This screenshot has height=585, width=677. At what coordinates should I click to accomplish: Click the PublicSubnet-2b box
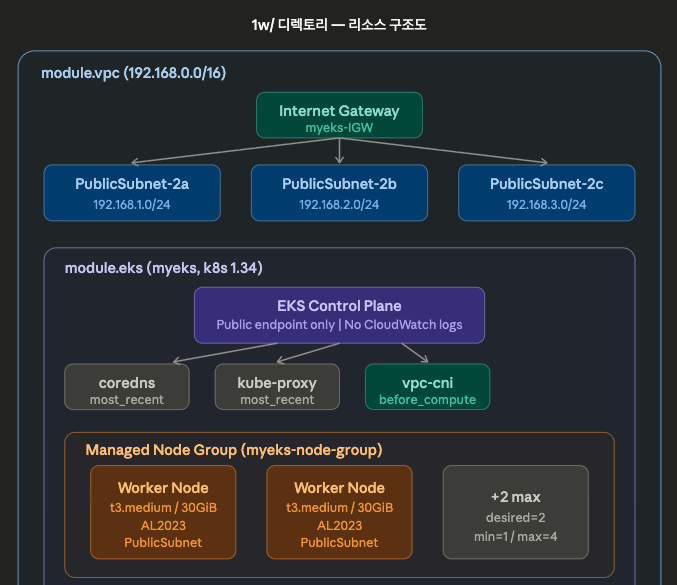(339, 193)
